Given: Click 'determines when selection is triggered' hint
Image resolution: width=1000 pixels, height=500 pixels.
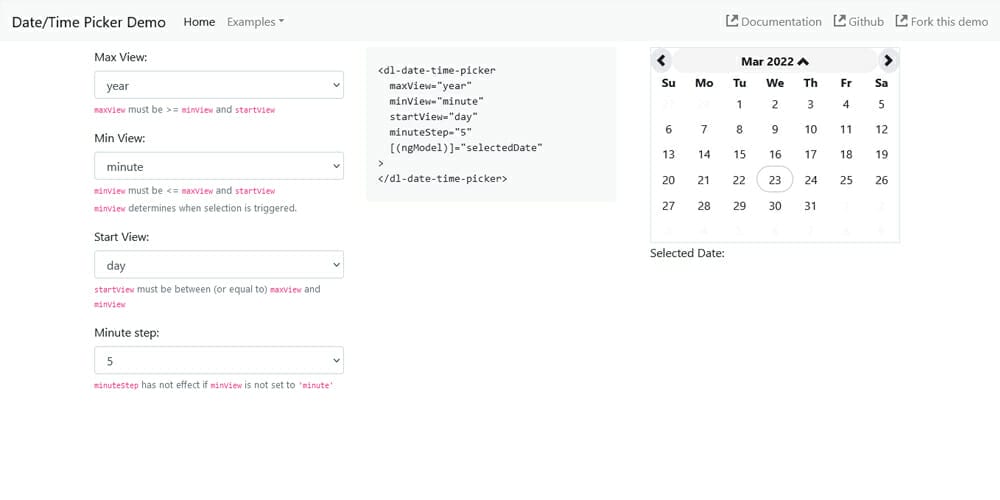Looking at the screenshot, I should coord(213,208).
